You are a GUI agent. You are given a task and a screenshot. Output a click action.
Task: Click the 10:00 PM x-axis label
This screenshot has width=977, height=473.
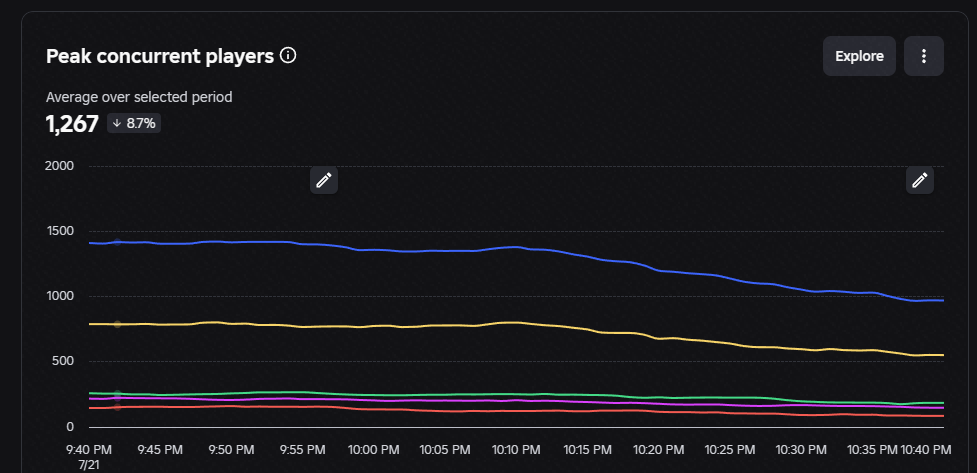click(374, 449)
